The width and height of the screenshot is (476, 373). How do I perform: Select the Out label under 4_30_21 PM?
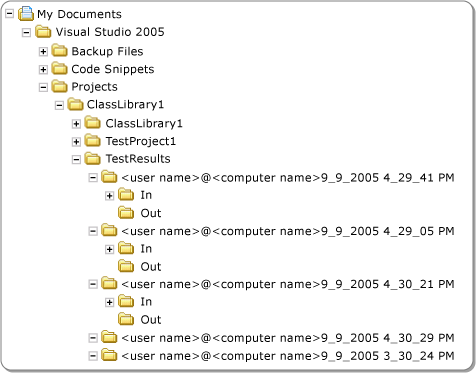click(151, 320)
